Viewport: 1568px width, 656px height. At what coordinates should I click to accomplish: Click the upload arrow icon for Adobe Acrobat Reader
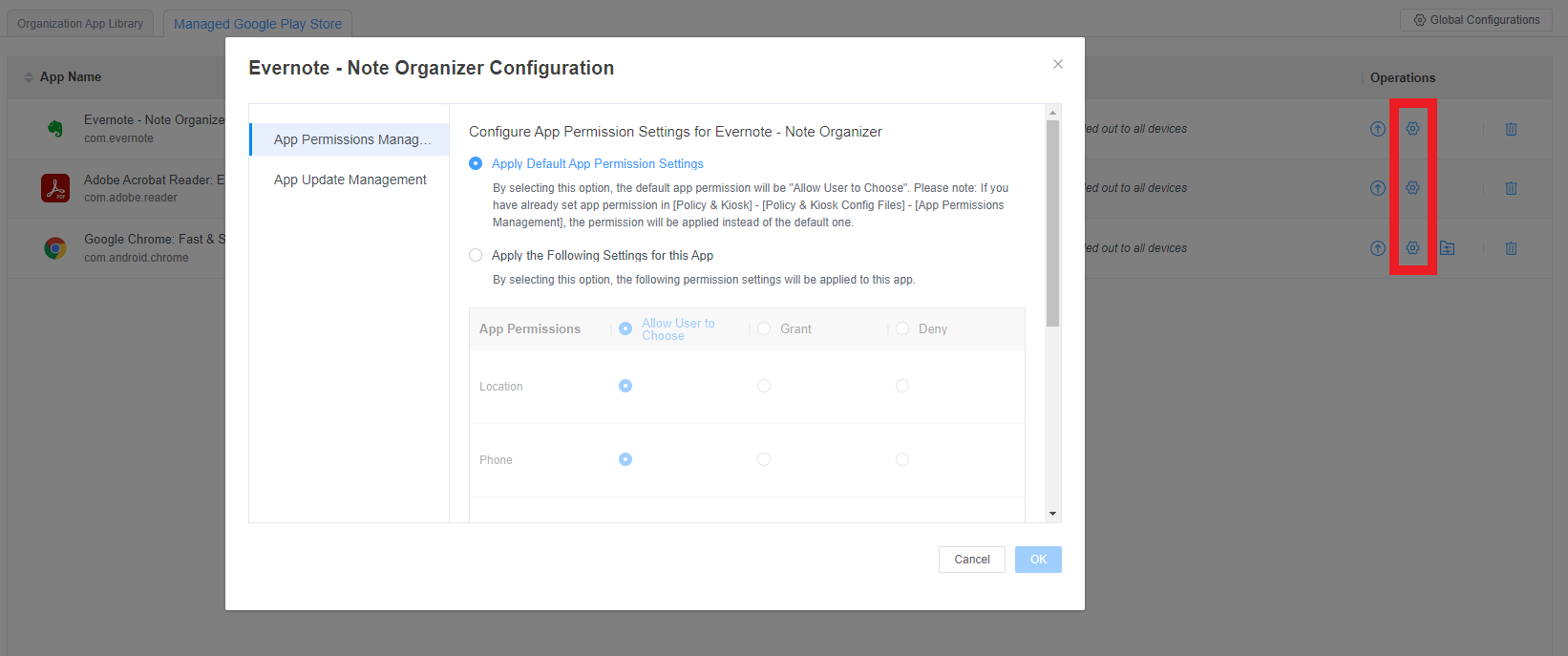coord(1377,188)
